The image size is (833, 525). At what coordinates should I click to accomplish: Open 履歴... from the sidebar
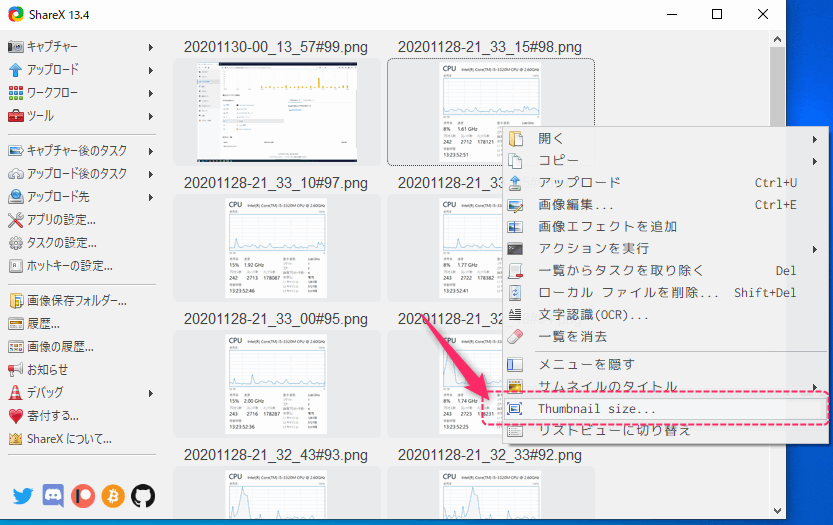(44, 324)
